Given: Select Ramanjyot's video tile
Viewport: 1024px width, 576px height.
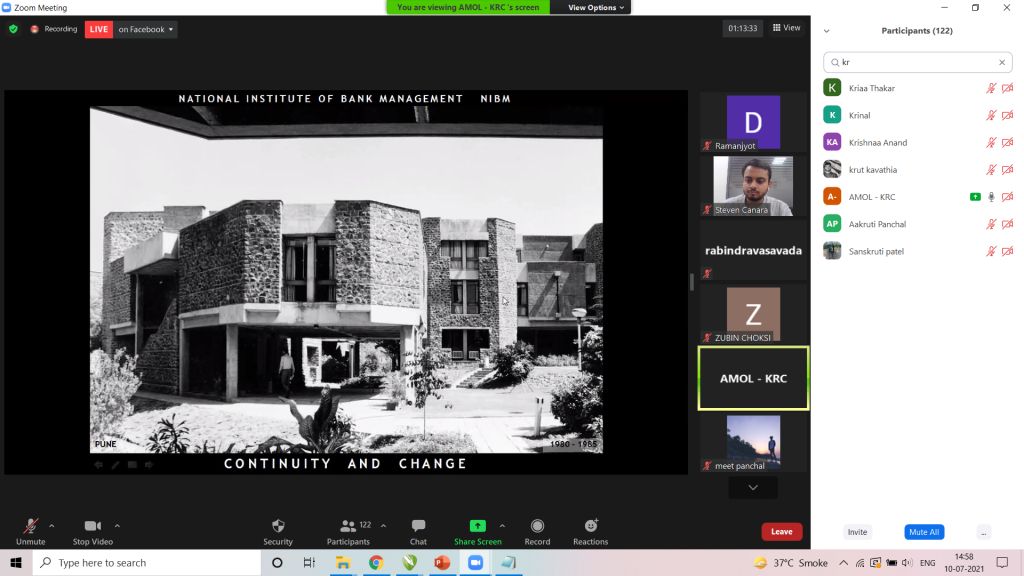Looking at the screenshot, I should [753, 122].
